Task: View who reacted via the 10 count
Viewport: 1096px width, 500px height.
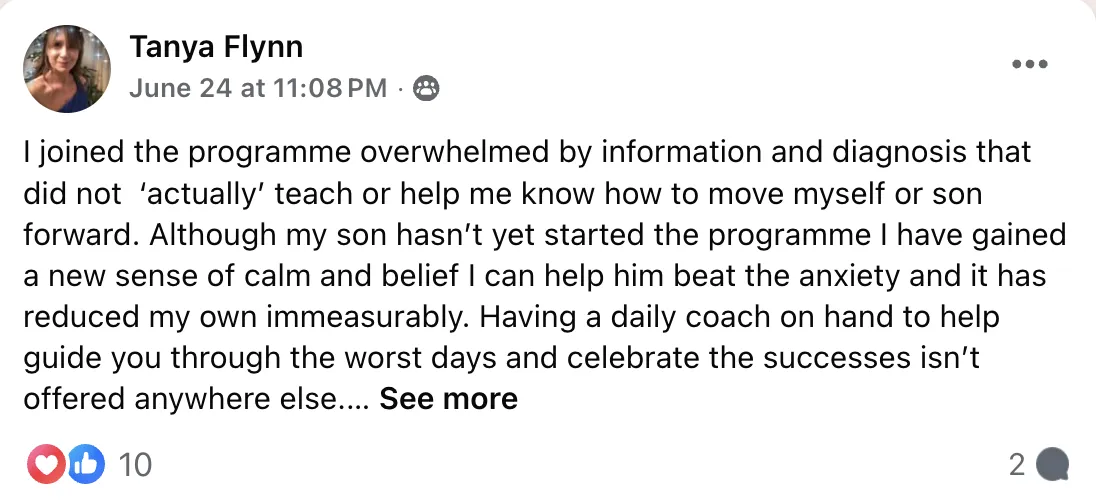Action: (x=135, y=465)
